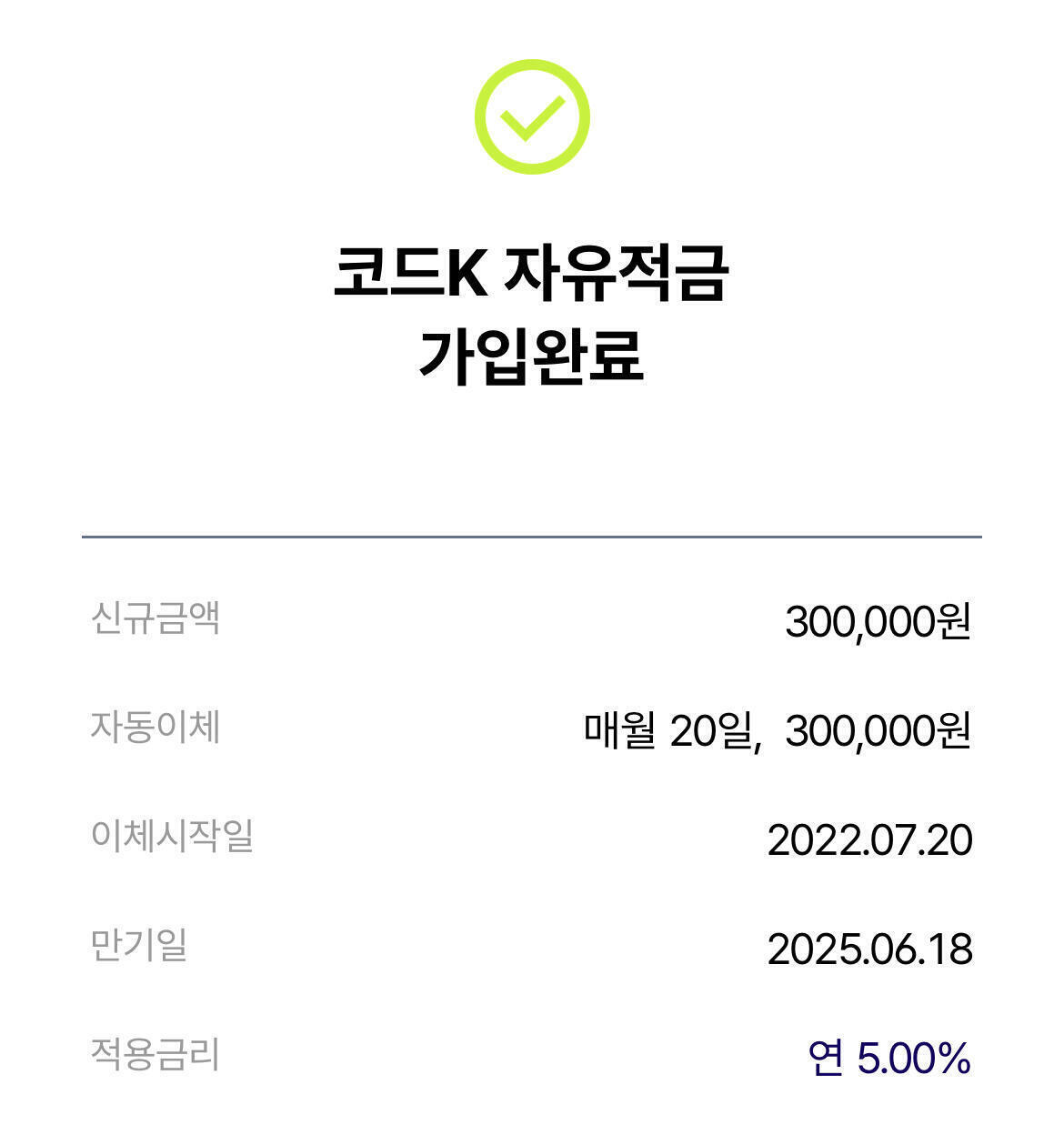Click the horizontal divider line below title
Viewport: 1064px width, 1125px height.
point(531,537)
